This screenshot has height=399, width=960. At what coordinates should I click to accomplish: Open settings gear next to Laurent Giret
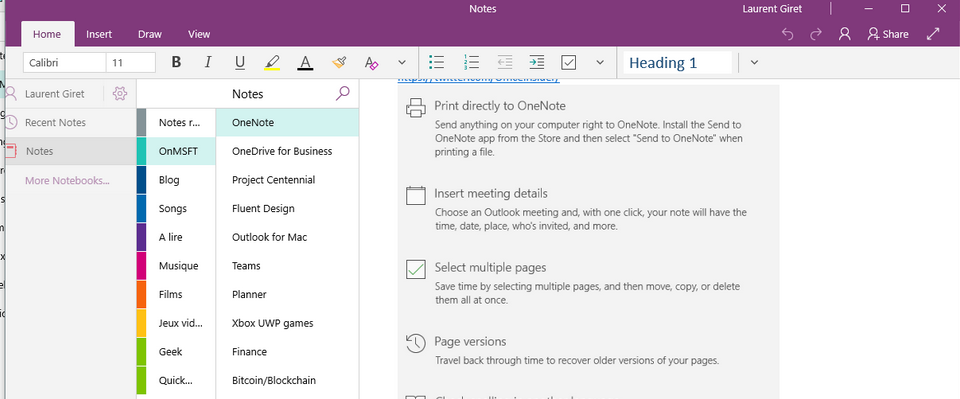tap(120, 94)
